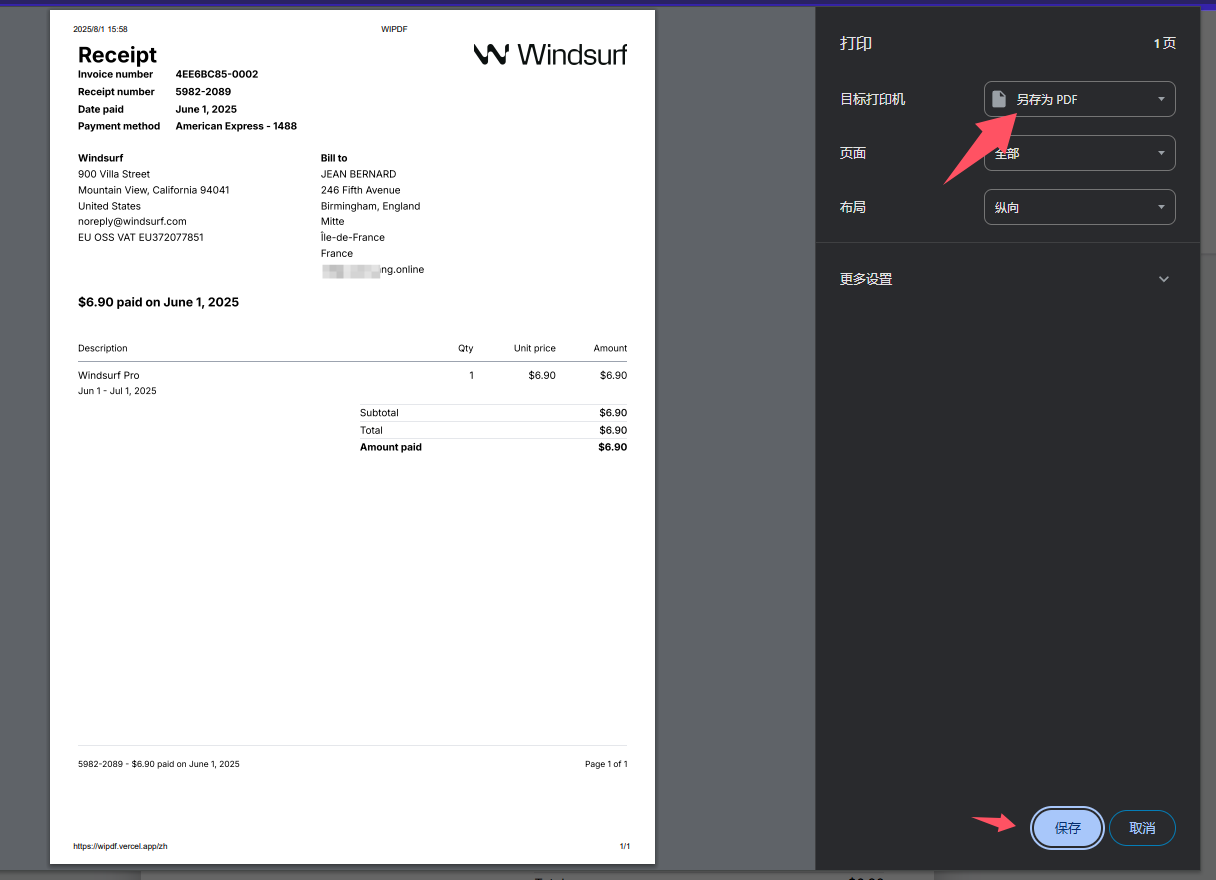Click the Bill to label
Viewport: 1216px width, 880px height.
pyautogui.click(x=334, y=158)
